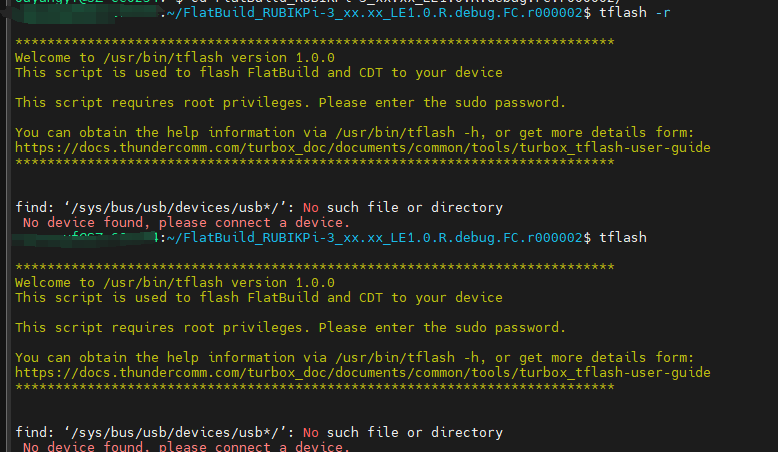Open the first docs.thundercomm.com tflash guide URL
The image size is (778, 452).
point(362,147)
